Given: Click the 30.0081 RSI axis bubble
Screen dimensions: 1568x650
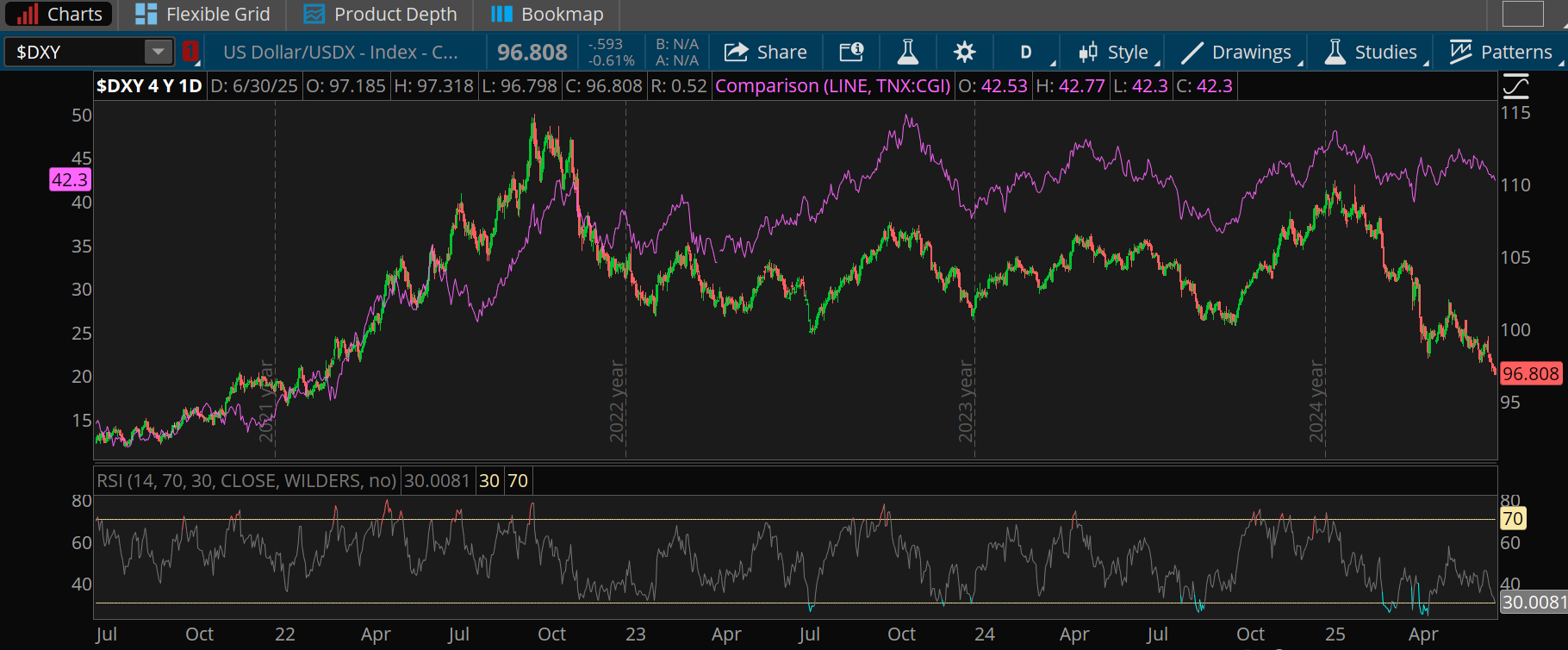Looking at the screenshot, I should pyautogui.click(x=1534, y=602).
